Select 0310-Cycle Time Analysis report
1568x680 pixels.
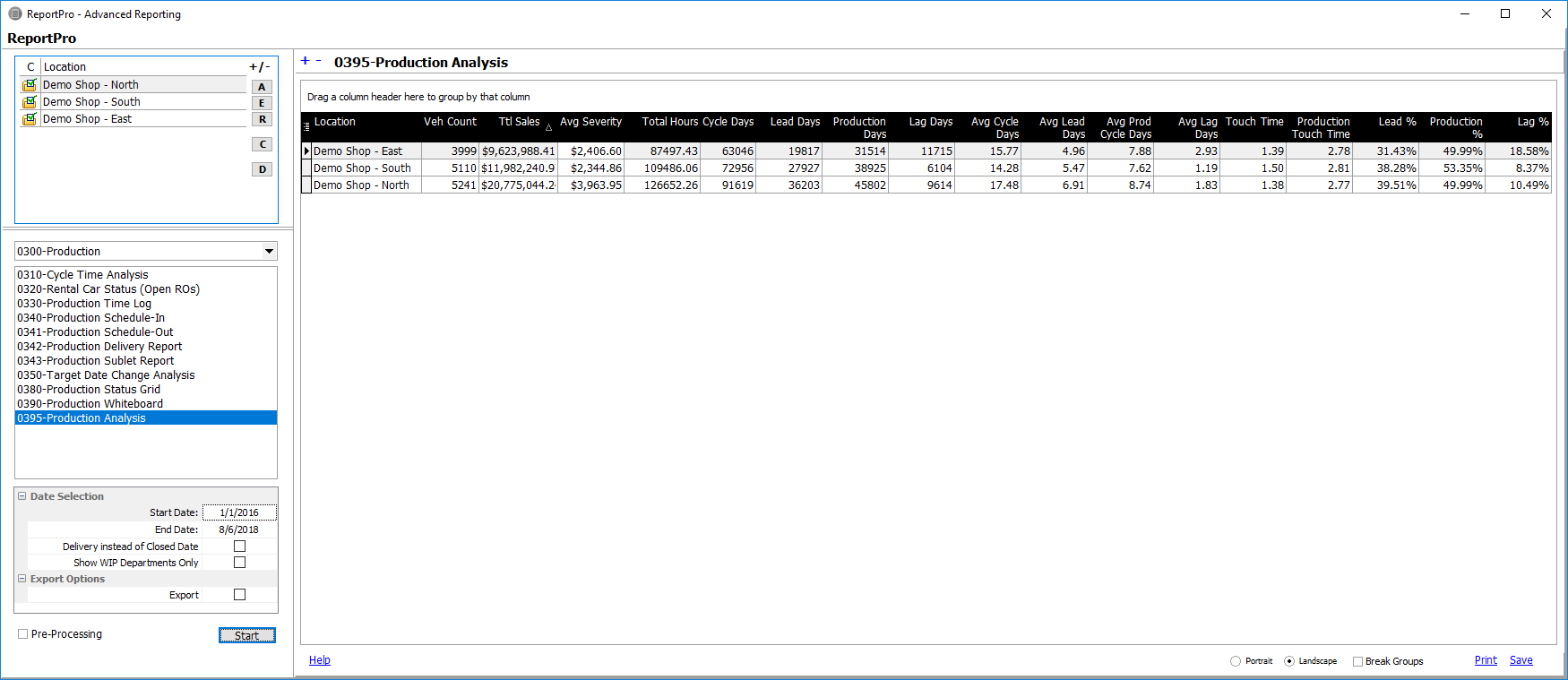point(146,275)
